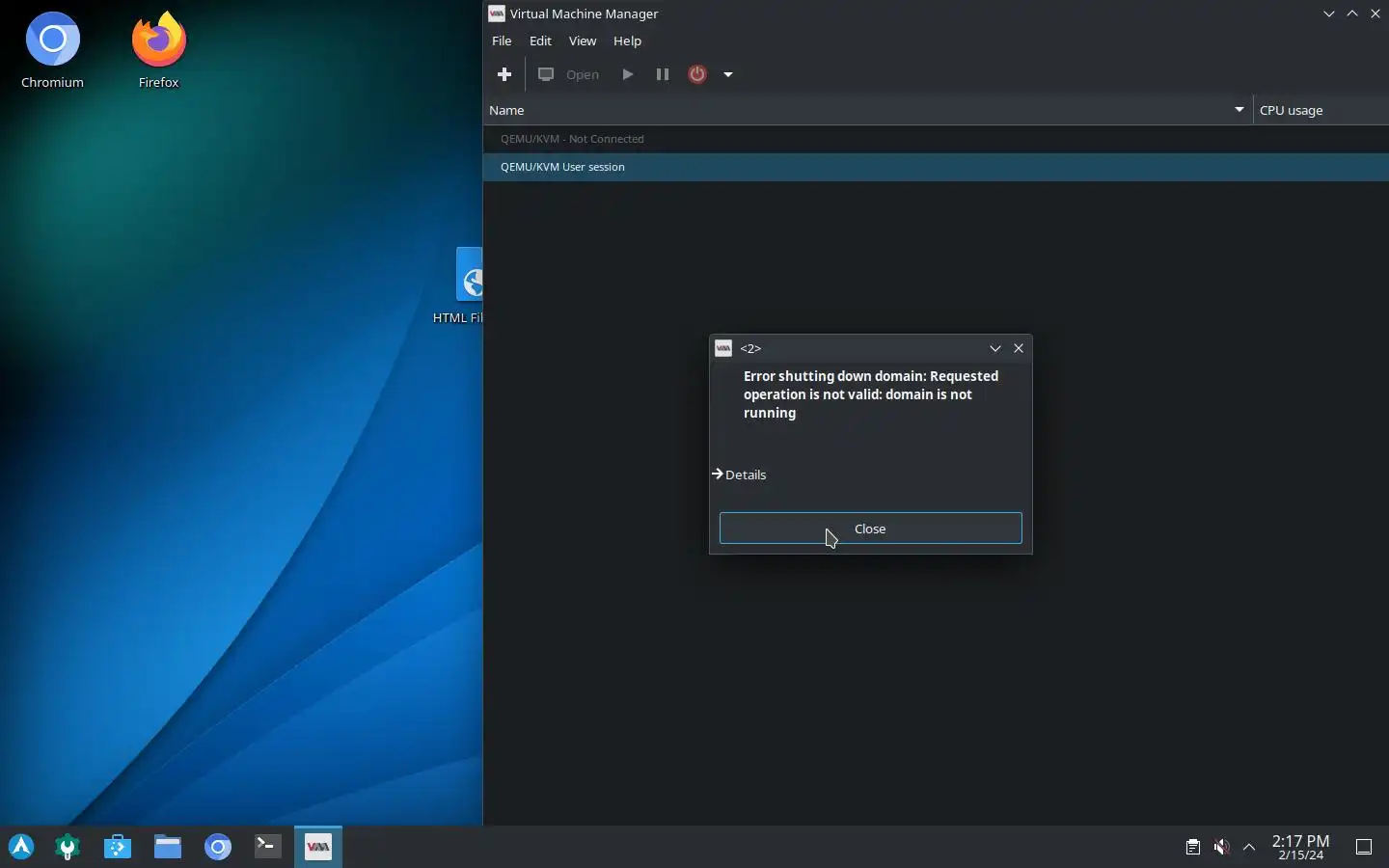
Task: Click the create new virtual machine plus icon
Action: 504,74
